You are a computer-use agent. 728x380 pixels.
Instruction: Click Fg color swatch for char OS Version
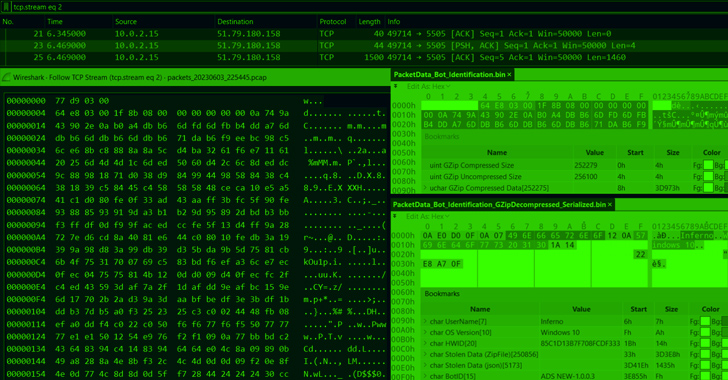[x=705, y=333]
